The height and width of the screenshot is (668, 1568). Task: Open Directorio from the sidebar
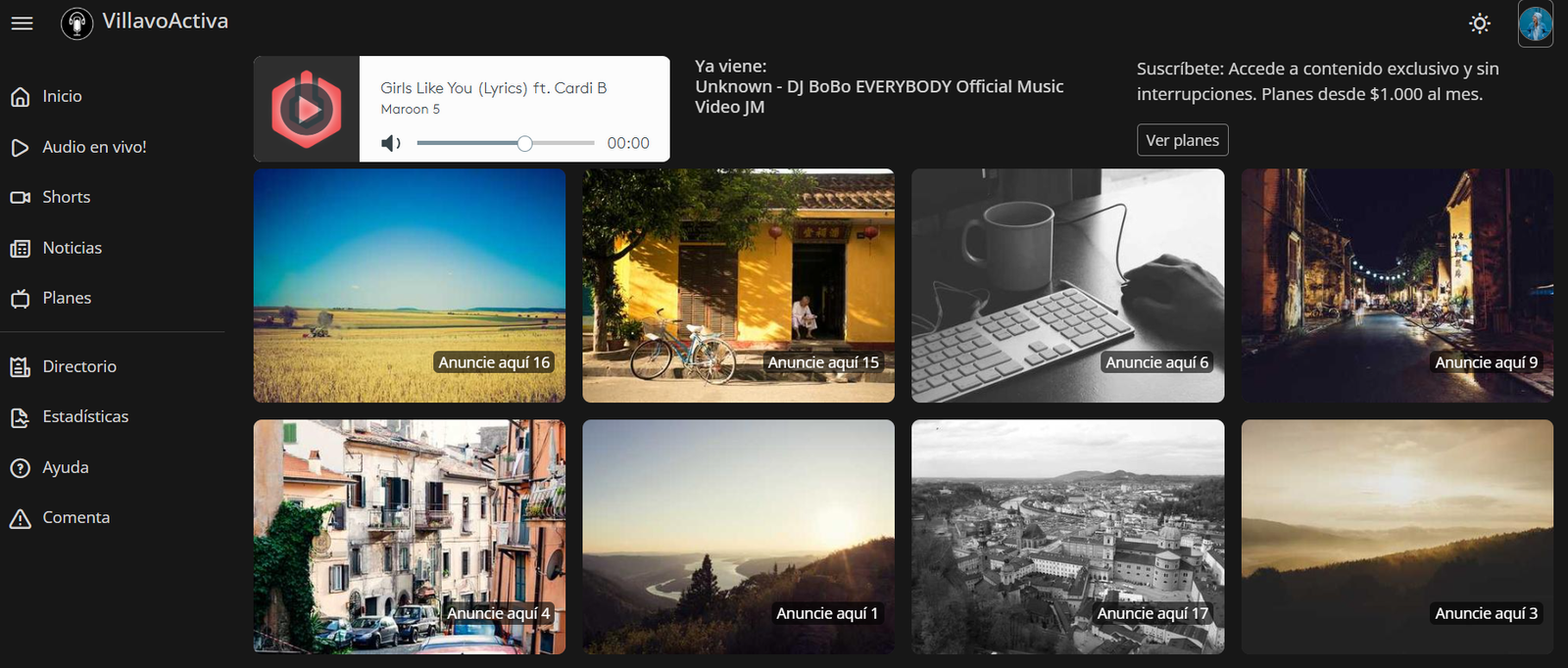click(x=78, y=366)
